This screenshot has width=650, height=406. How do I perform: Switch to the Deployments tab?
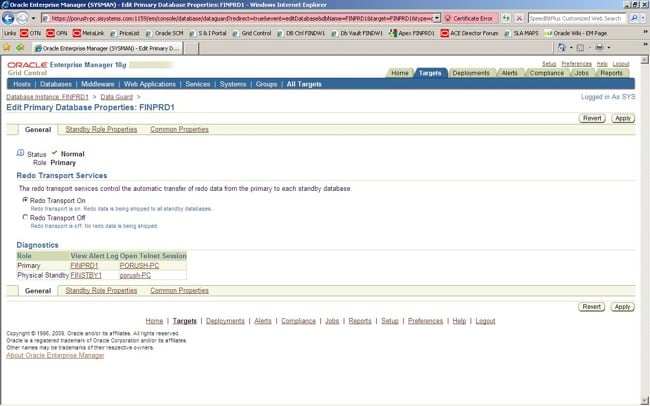471,73
